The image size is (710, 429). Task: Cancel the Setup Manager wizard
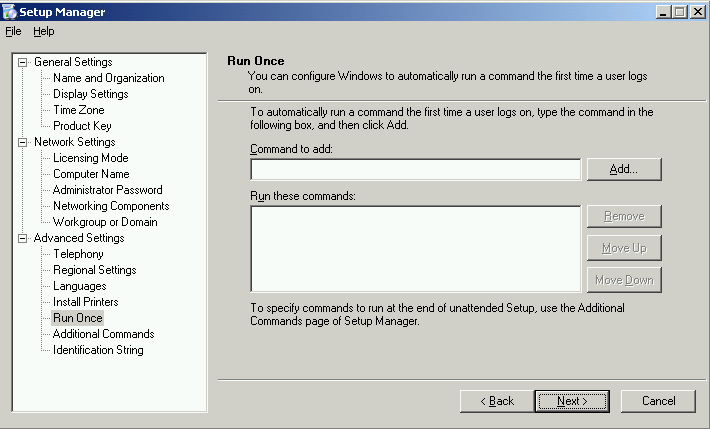pyautogui.click(x=658, y=401)
